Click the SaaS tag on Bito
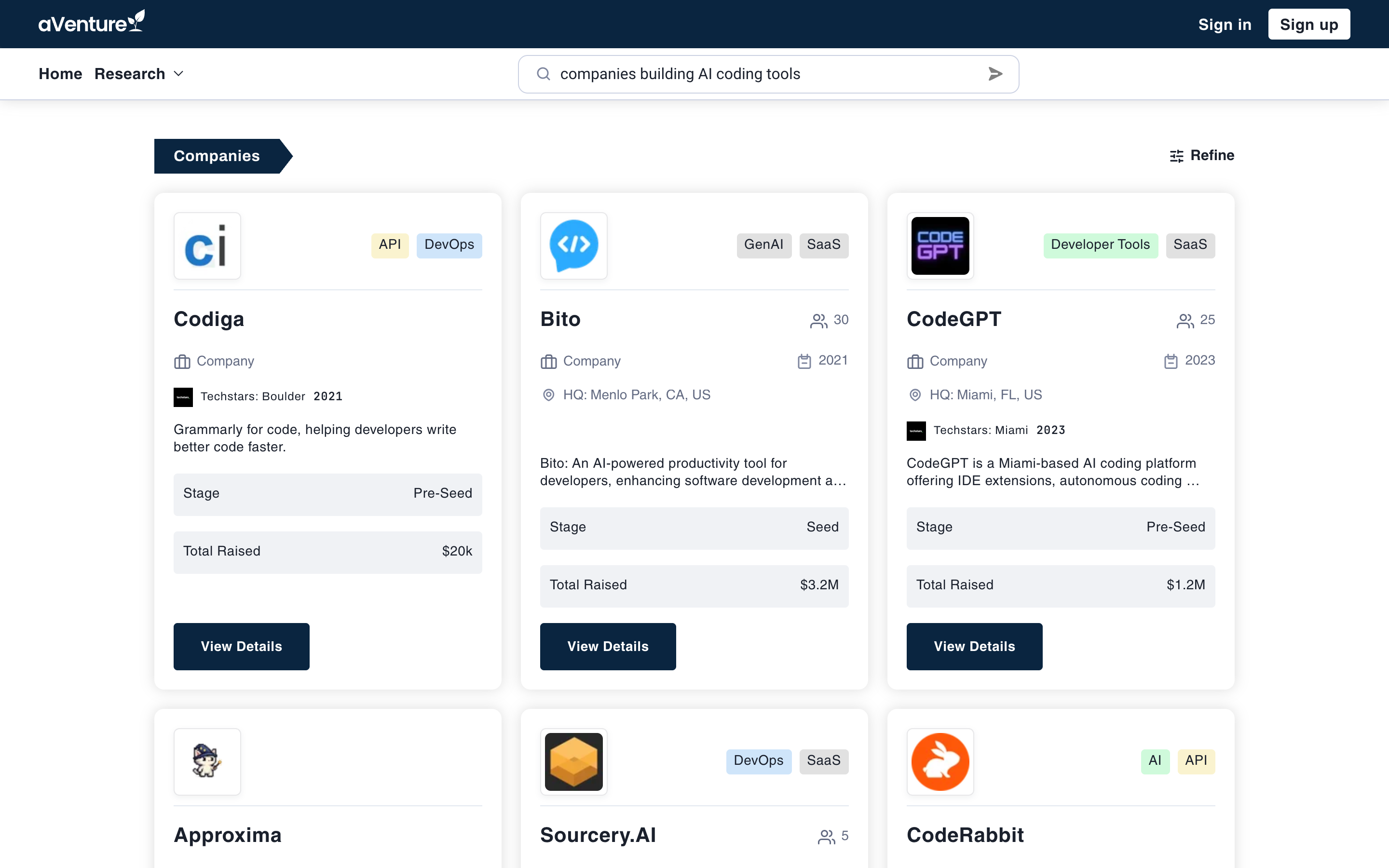 pyautogui.click(x=824, y=245)
